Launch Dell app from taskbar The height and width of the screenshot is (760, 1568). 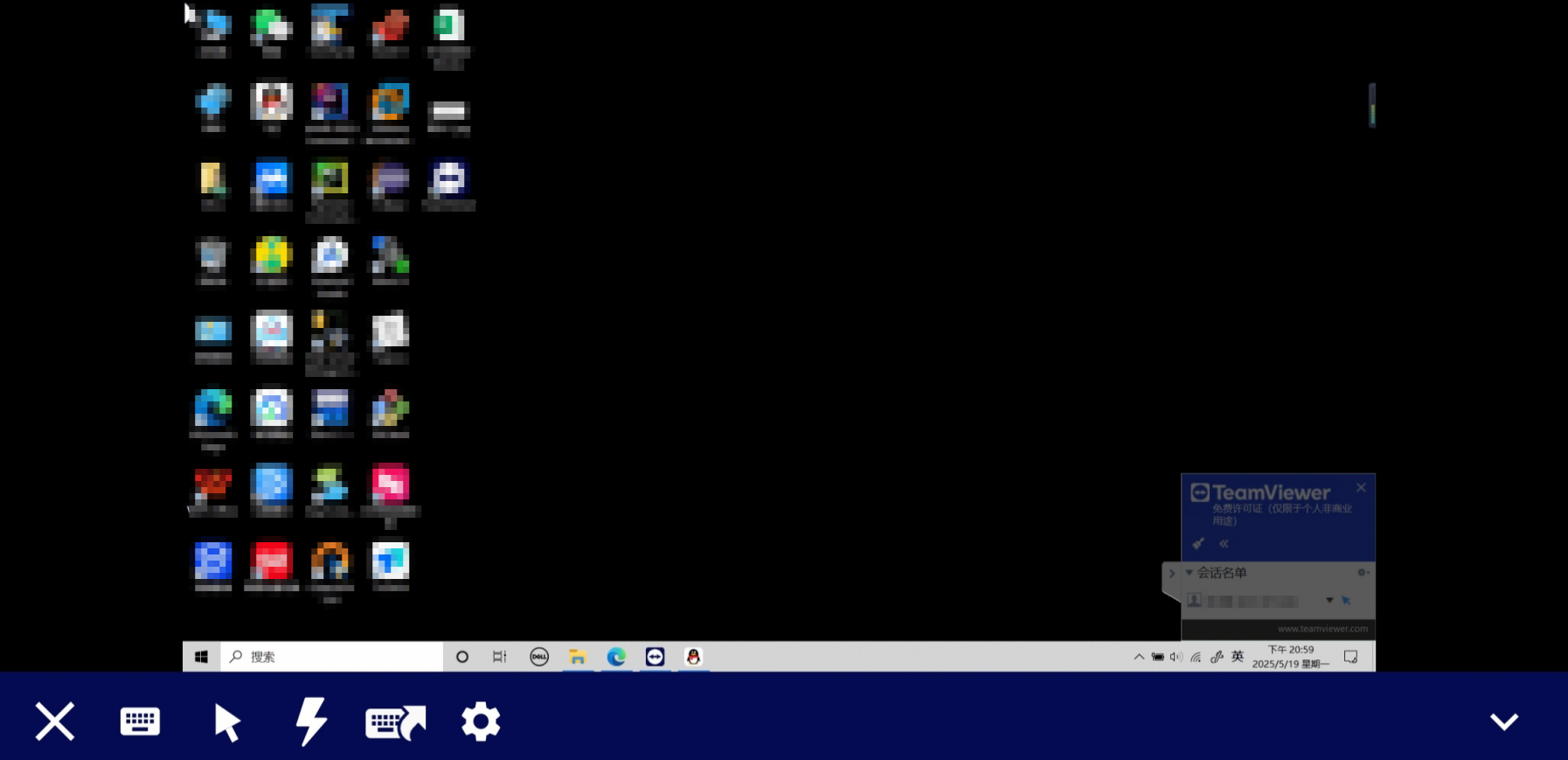tap(539, 657)
